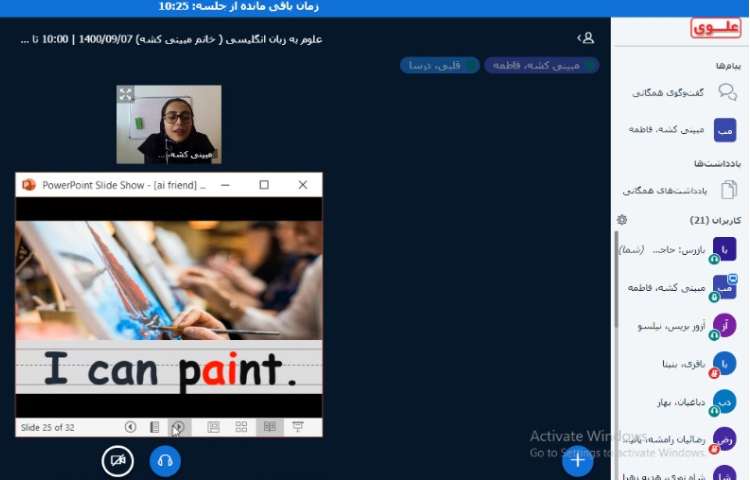Click the علوی logo in sidebar
Viewport: 750px width, 480px height.
(716, 28)
